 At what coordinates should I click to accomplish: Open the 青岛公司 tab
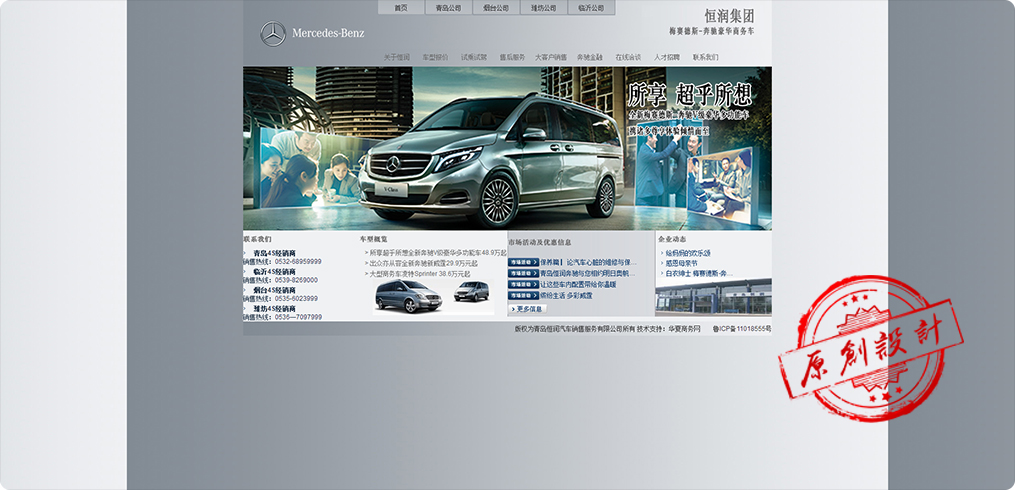(449, 8)
